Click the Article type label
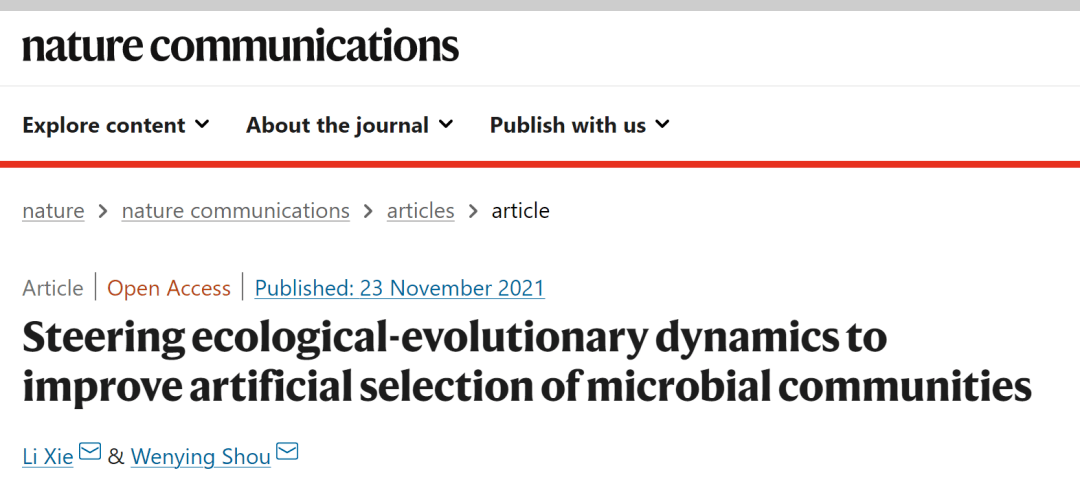The height and width of the screenshot is (484, 1080). (53, 288)
